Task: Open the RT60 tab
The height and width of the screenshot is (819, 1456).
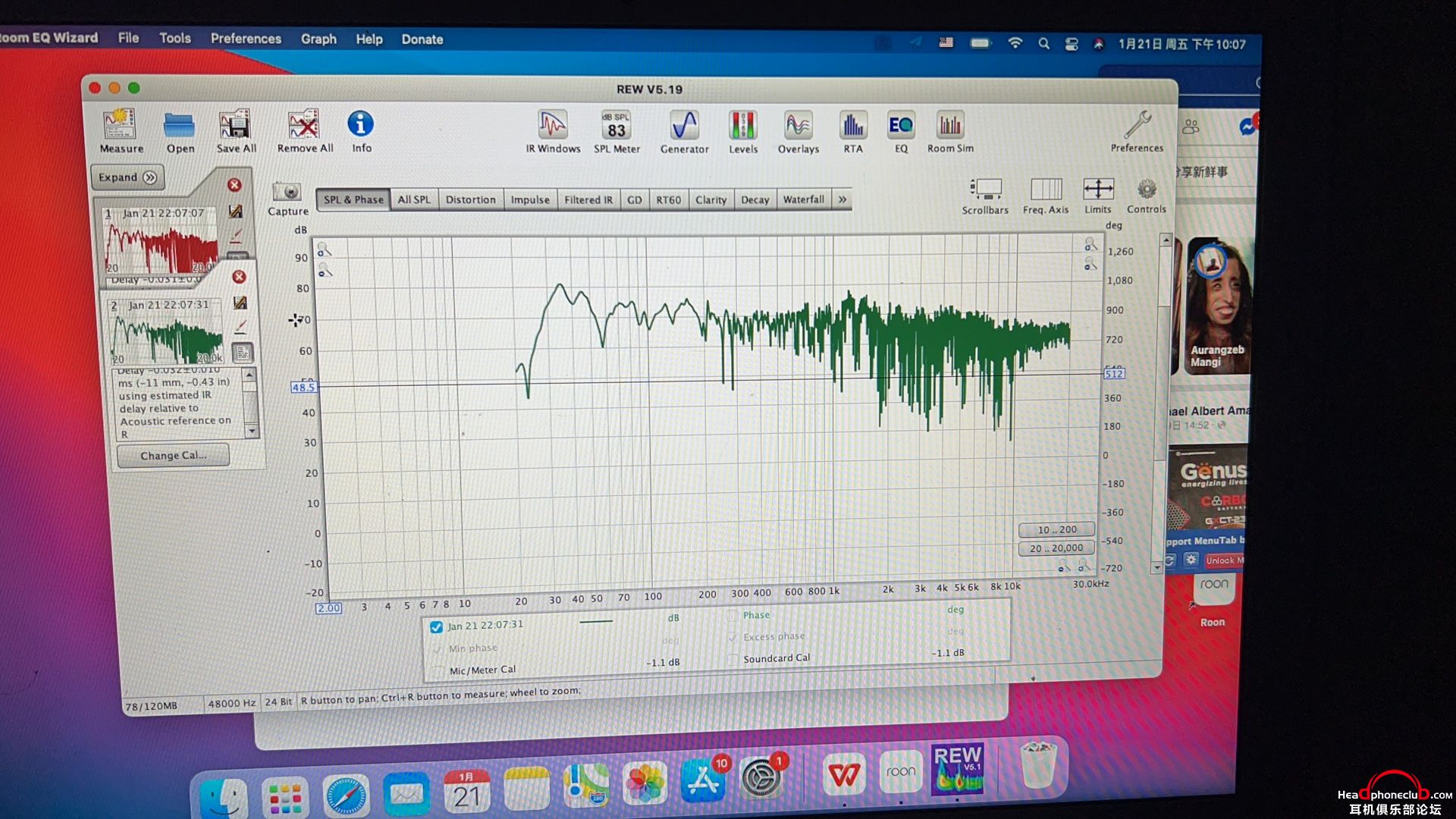Action: point(669,199)
